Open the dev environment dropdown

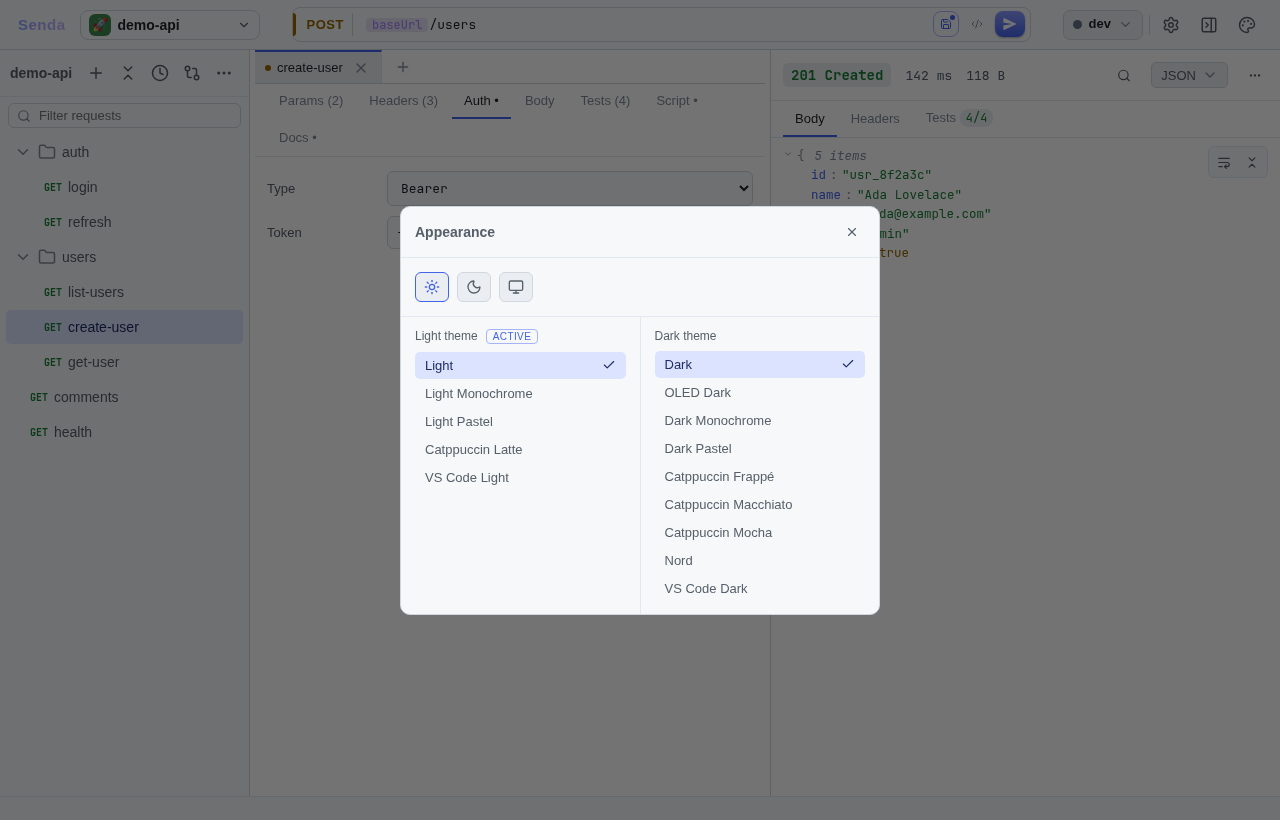click(x=1102, y=25)
